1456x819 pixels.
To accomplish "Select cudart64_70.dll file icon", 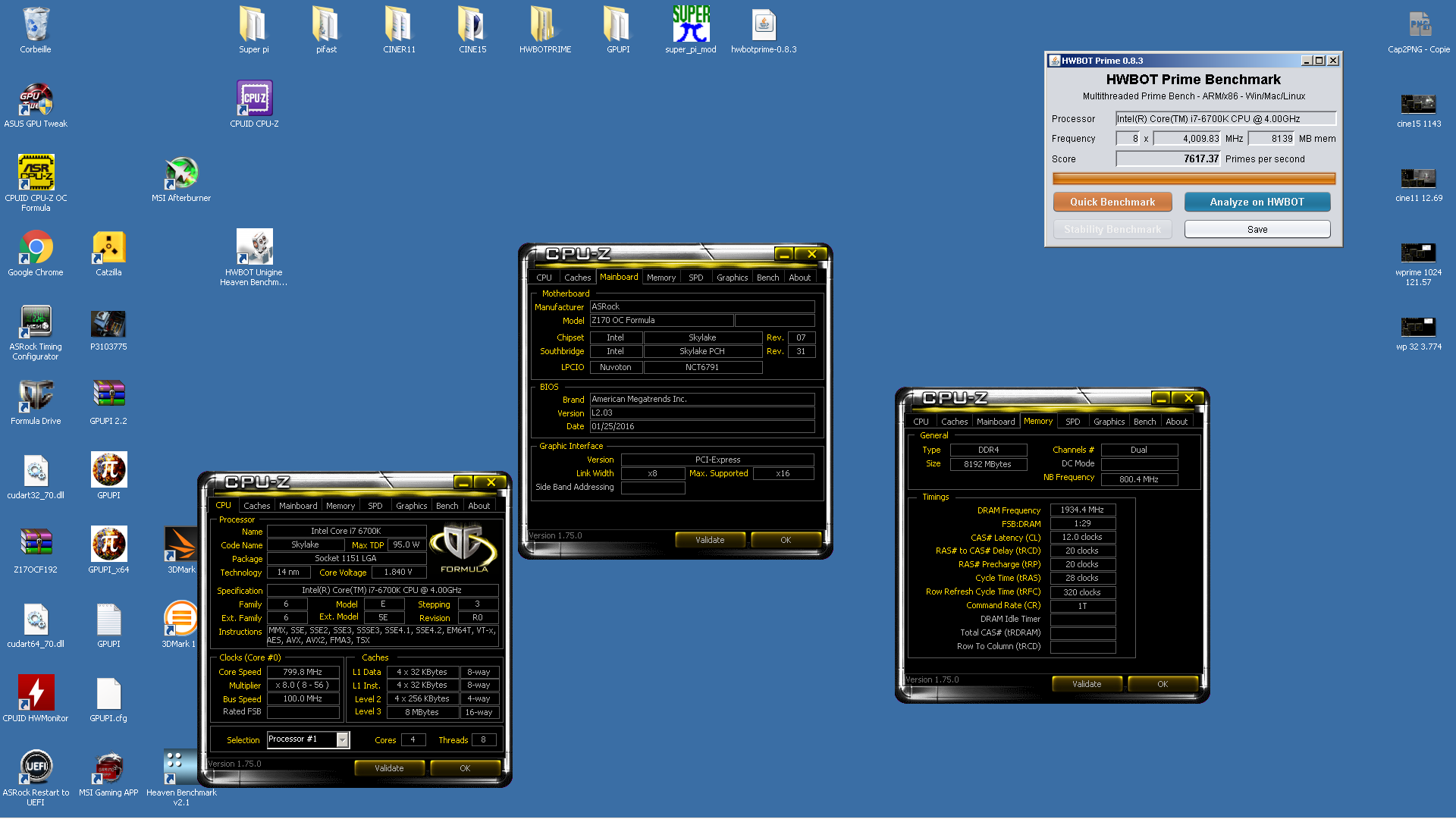I will [36, 625].
